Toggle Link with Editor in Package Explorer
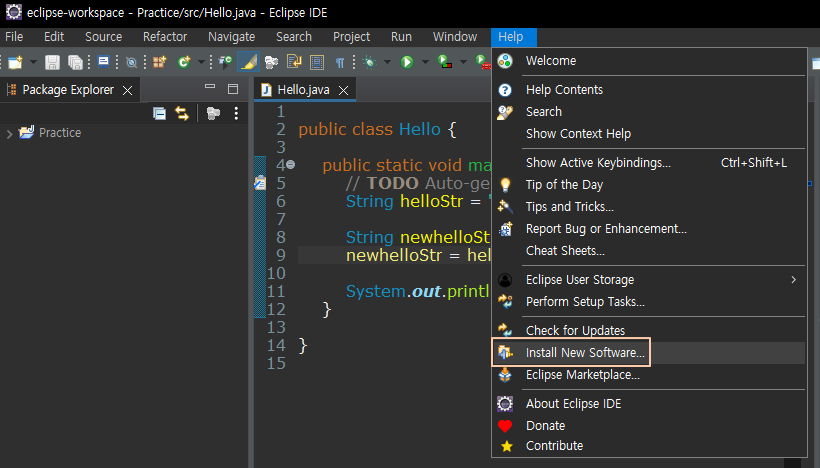The width and height of the screenshot is (820, 468). click(182, 113)
